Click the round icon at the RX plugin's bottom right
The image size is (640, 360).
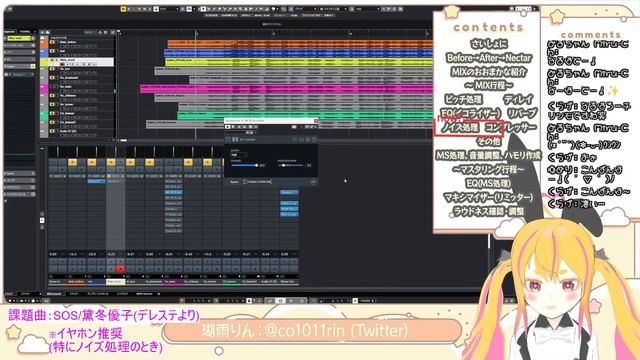pos(313,182)
